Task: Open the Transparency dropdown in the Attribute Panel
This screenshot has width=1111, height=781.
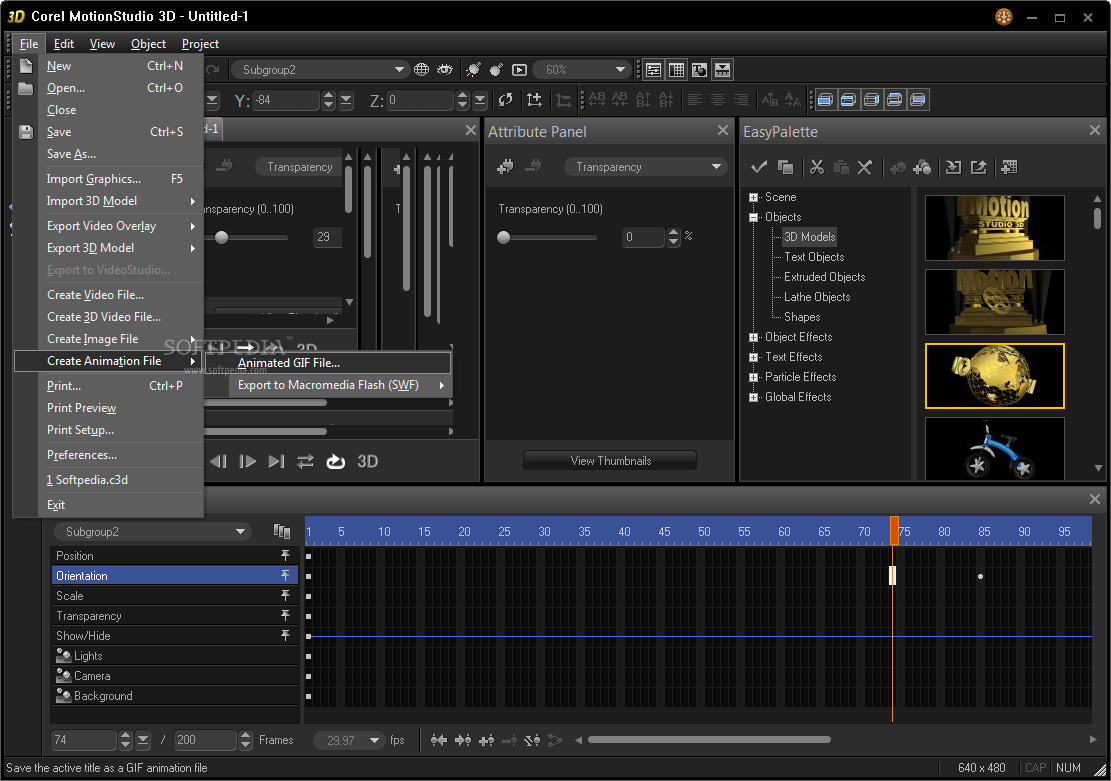Action: point(716,167)
